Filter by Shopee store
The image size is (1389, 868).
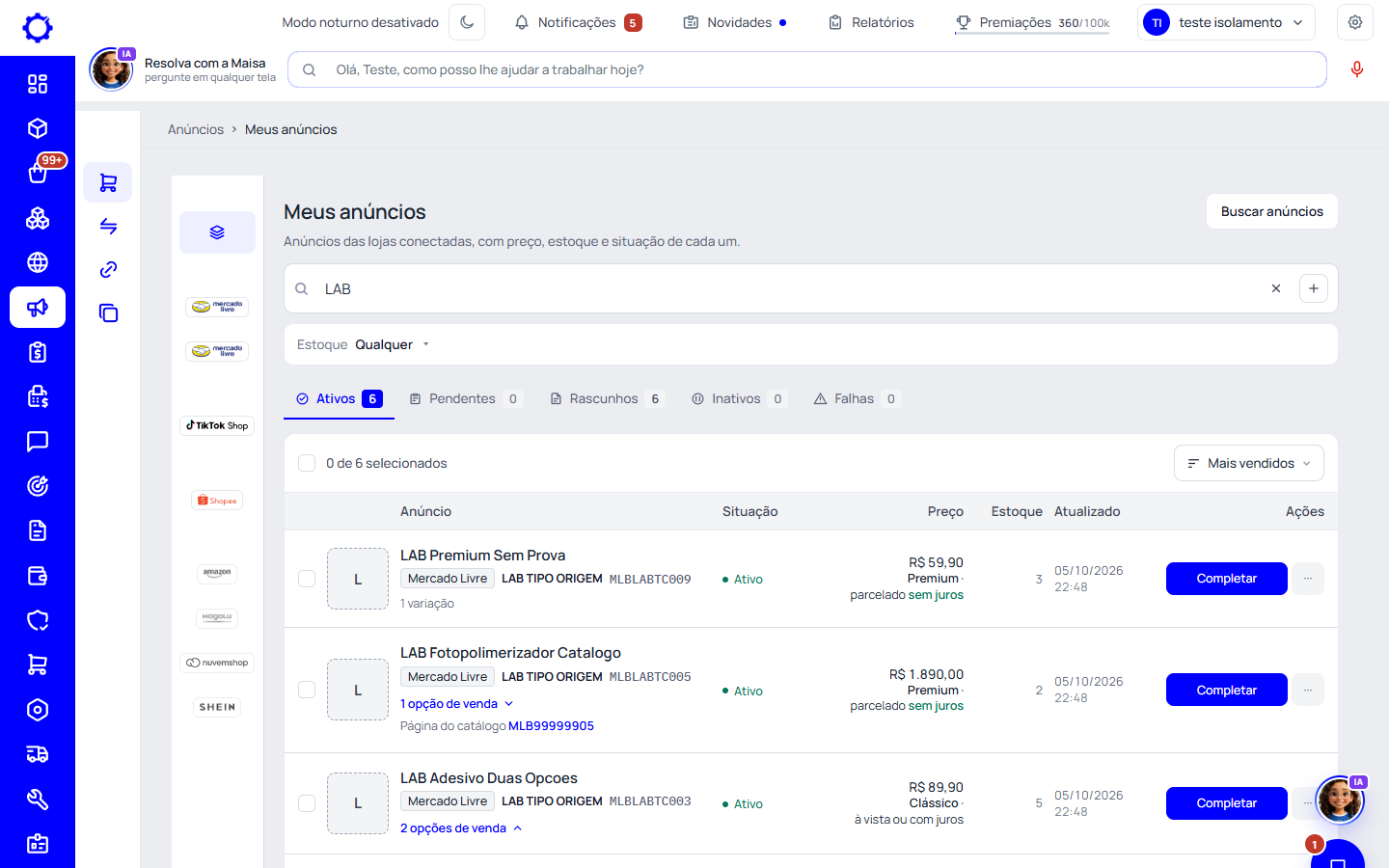(217, 501)
